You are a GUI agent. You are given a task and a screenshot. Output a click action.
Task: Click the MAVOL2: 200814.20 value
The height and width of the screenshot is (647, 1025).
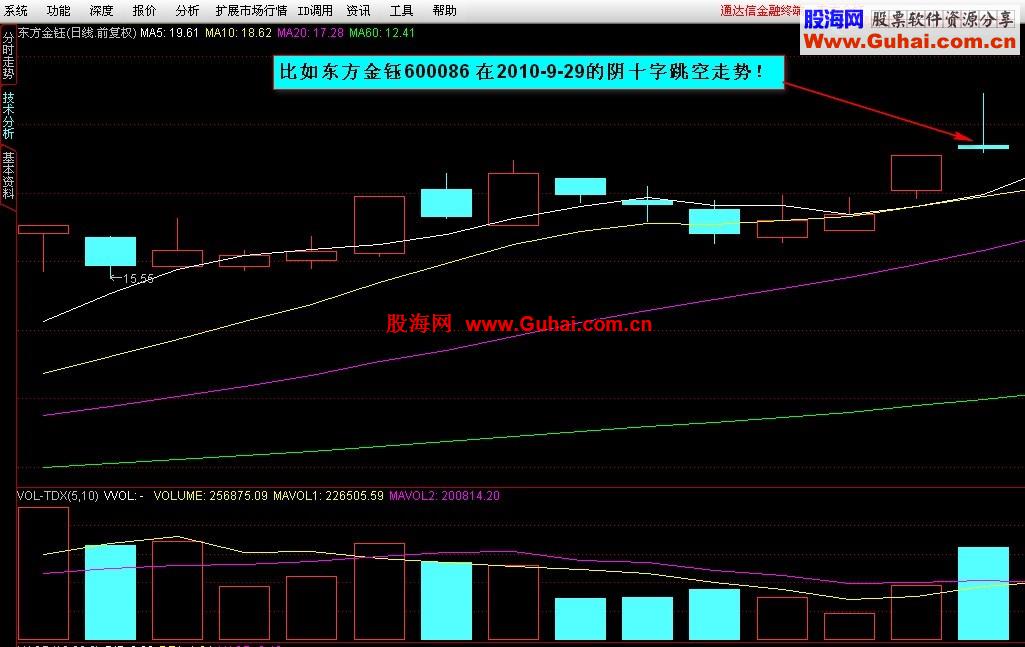pyautogui.click(x=445, y=496)
